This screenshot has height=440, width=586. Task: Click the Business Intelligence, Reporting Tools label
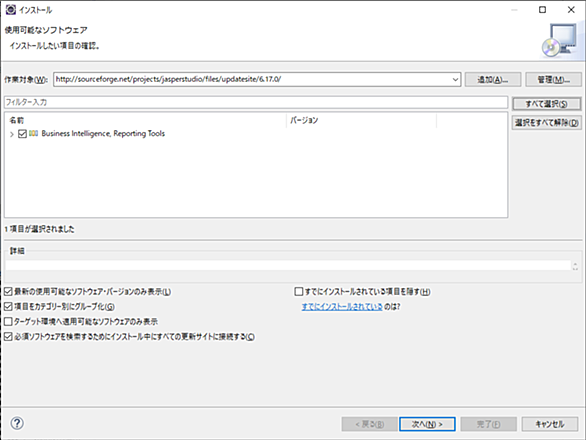coord(103,133)
